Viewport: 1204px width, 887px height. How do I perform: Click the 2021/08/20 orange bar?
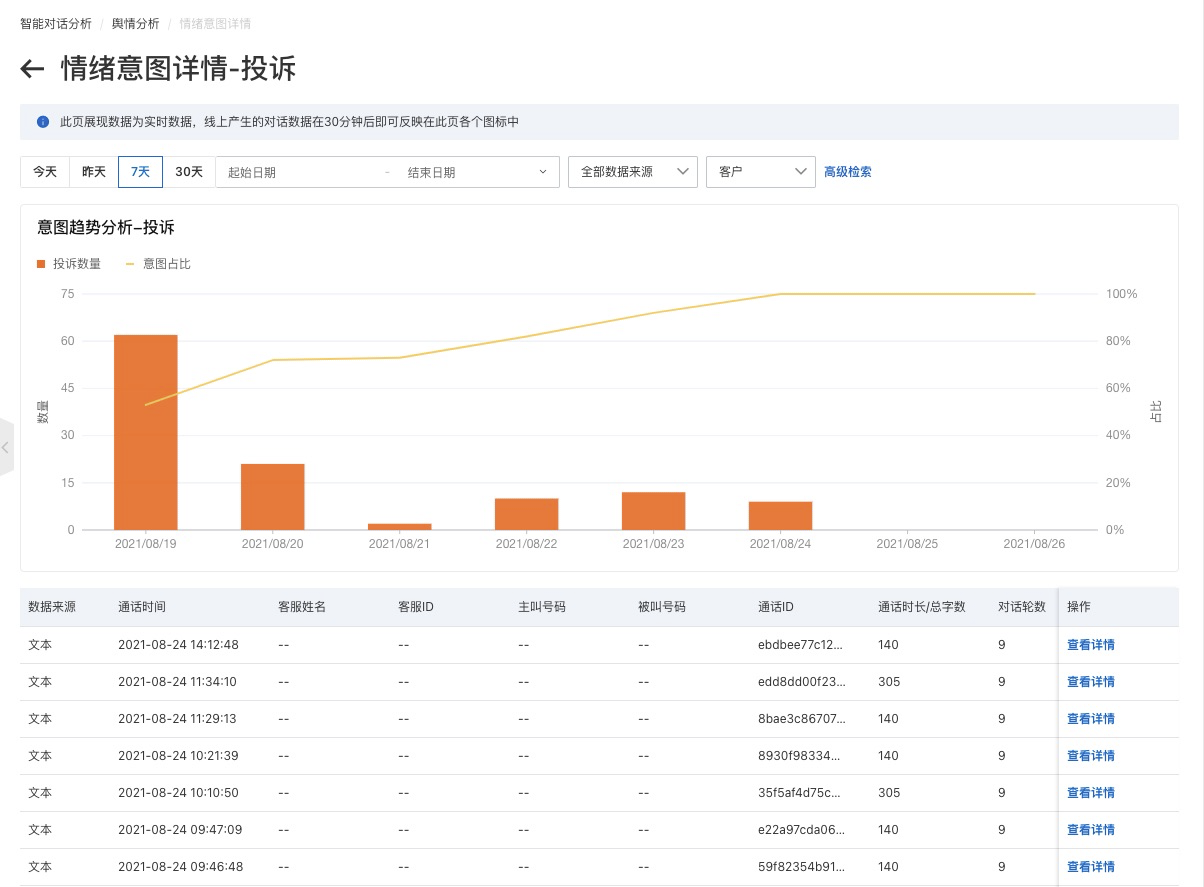click(273, 496)
